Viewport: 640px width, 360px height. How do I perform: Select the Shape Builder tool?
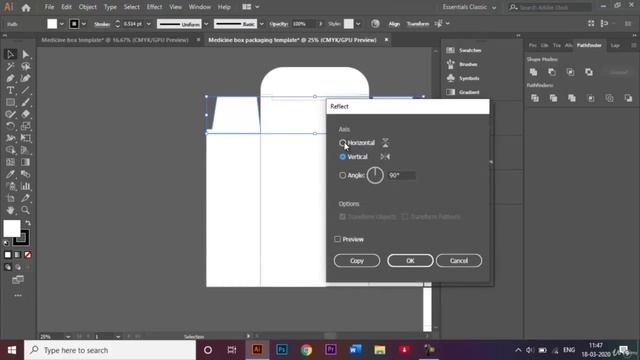[11, 150]
